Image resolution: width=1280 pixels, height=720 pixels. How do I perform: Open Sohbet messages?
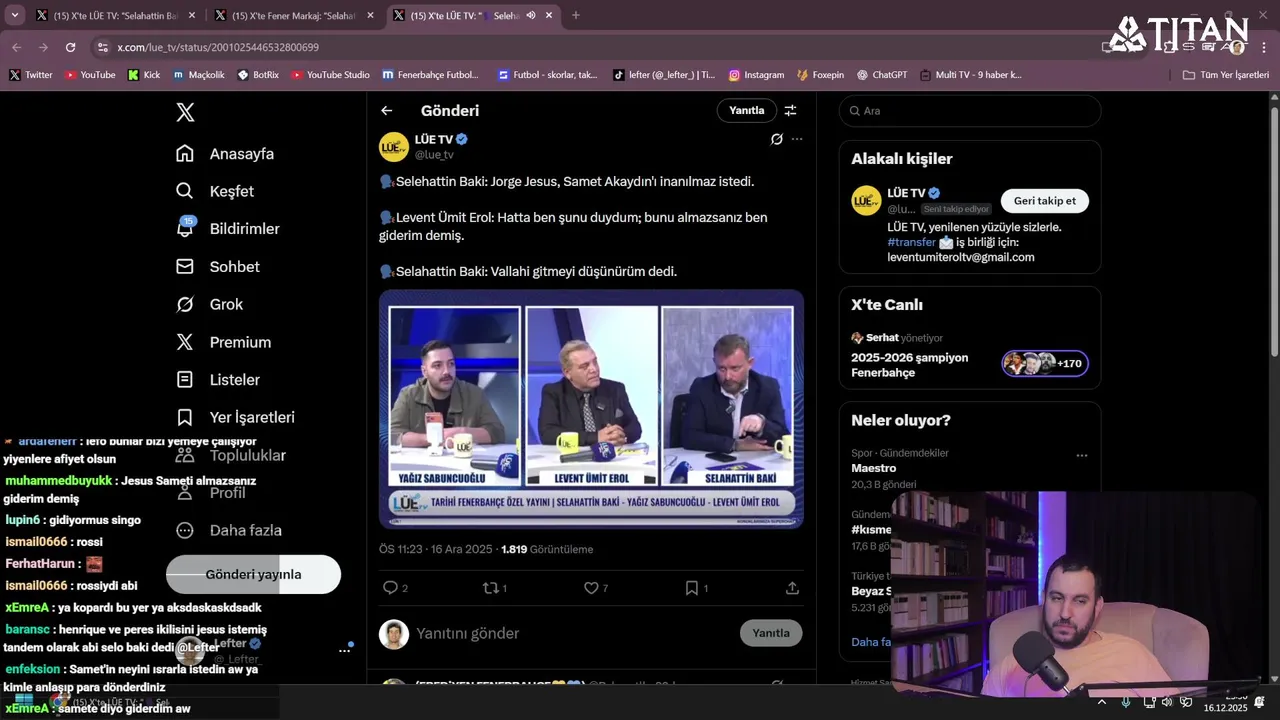pyautogui.click(x=218, y=267)
